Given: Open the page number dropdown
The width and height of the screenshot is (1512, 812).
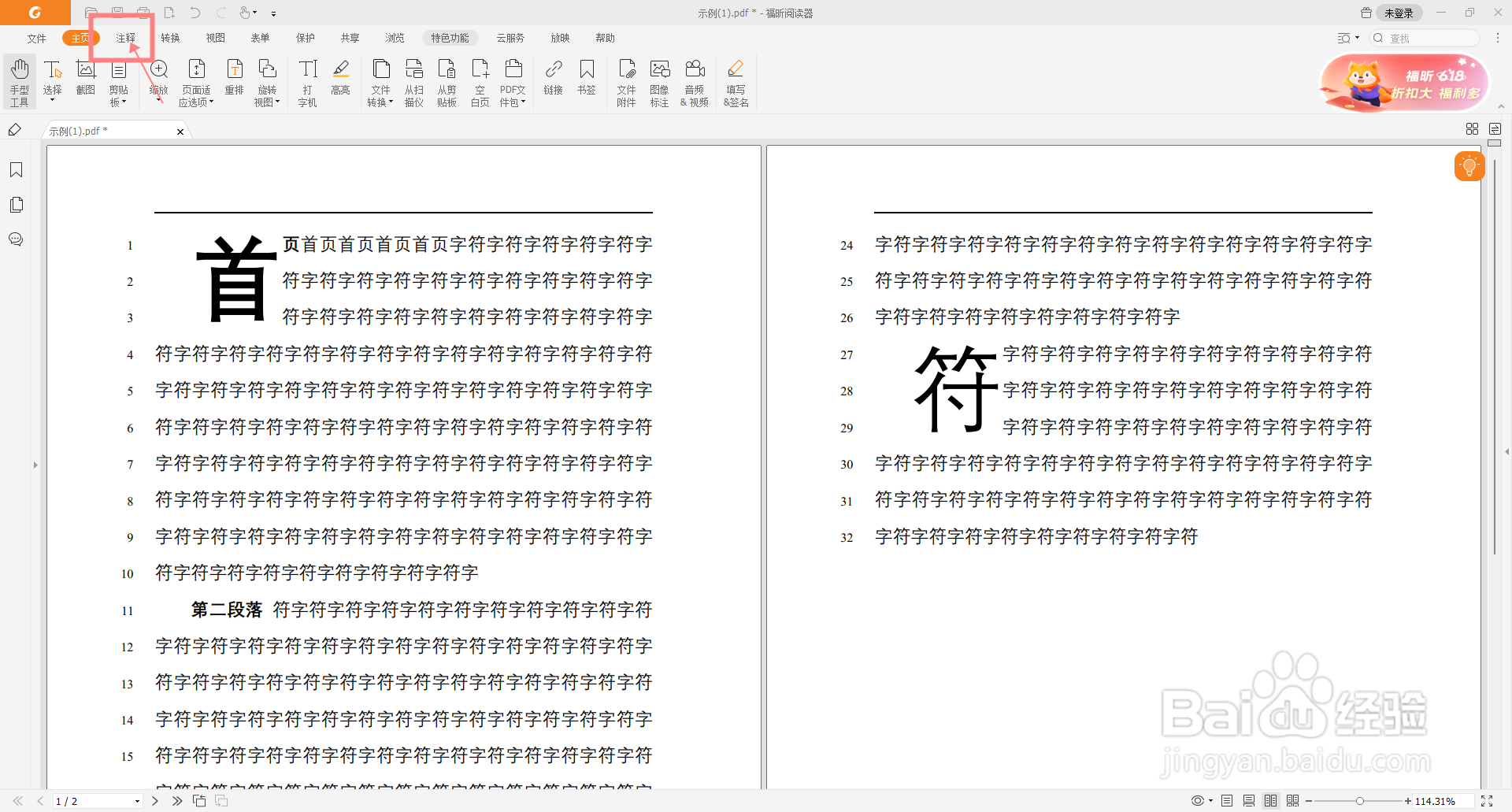Looking at the screenshot, I should [137, 801].
